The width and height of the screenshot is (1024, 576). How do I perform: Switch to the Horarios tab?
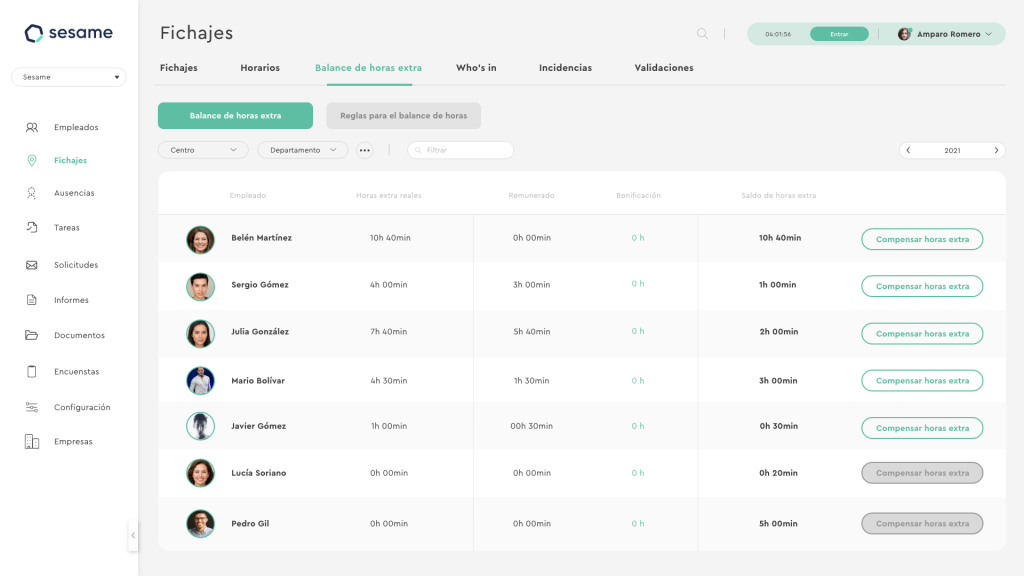(x=260, y=68)
